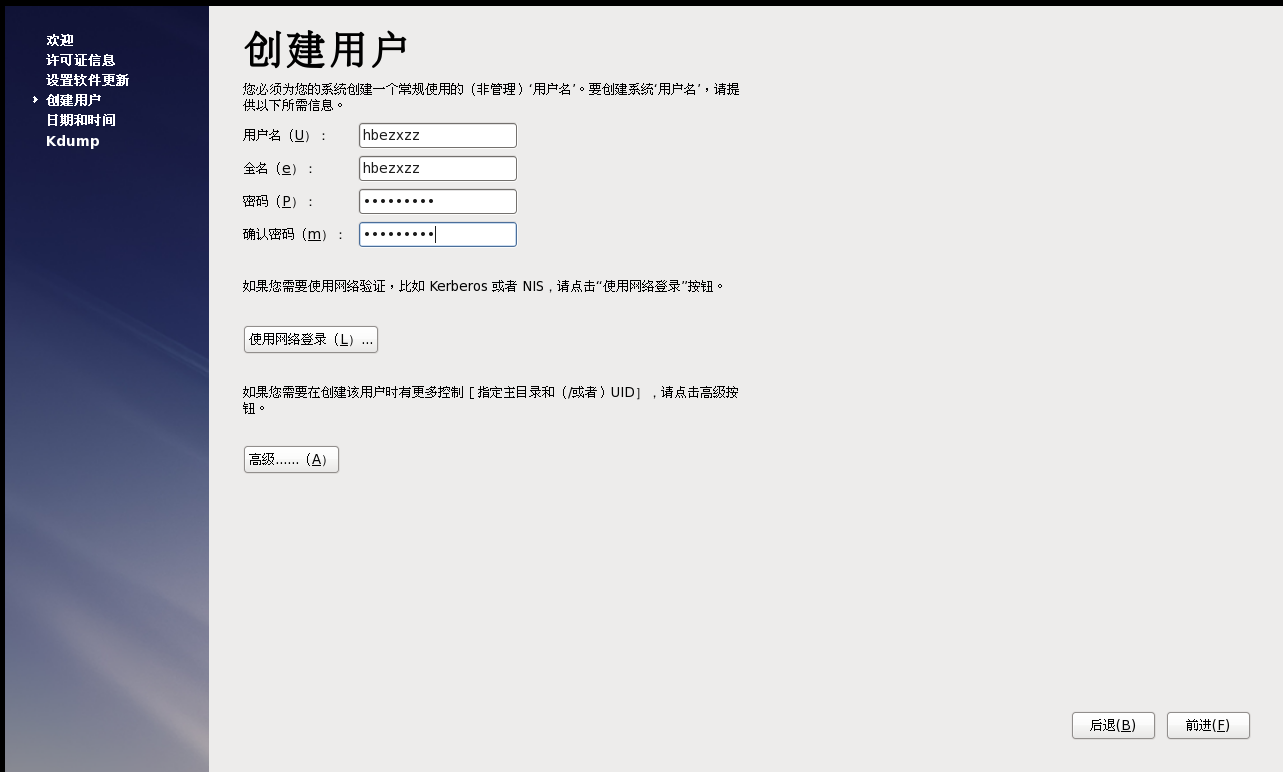Jump to the 日期和时间 step

click(x=79, y=120)
